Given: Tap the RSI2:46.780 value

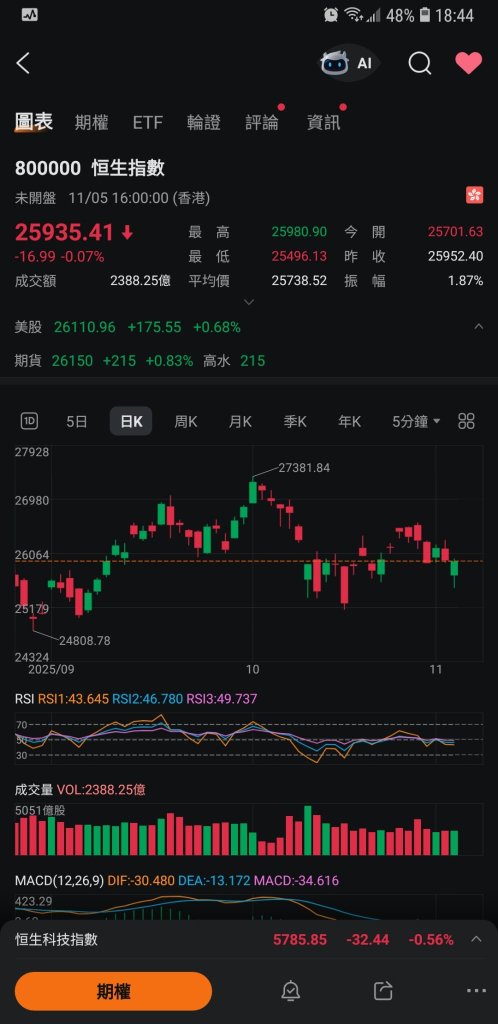Looking at the screenshot, I should 148,699.
